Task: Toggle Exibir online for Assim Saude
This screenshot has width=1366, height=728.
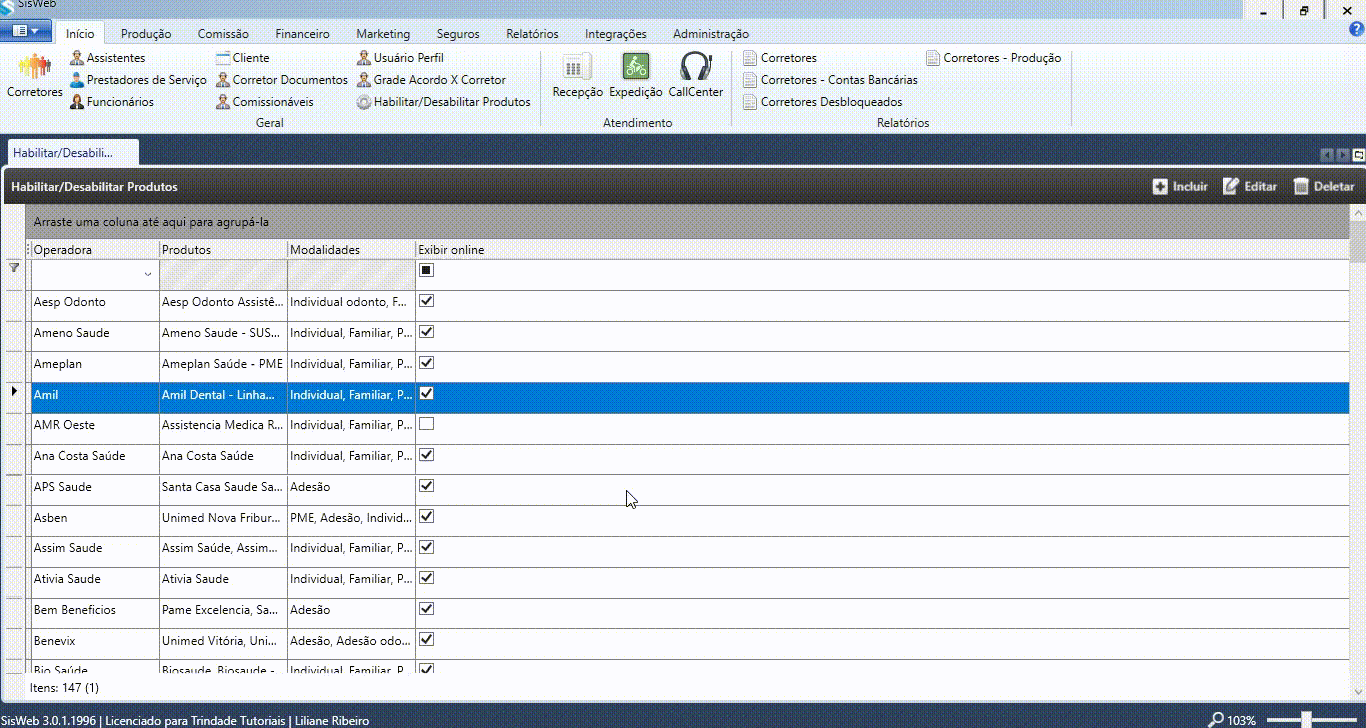Action: [427, 547]
